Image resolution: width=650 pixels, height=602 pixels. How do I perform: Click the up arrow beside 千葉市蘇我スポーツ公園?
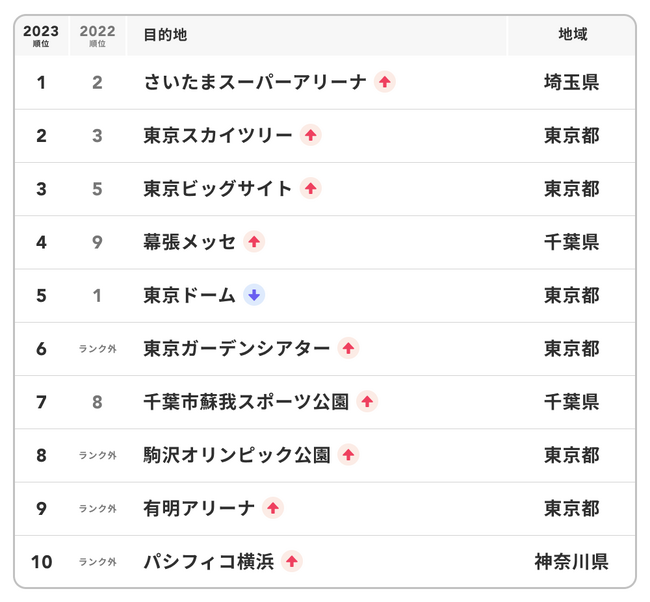tap(367, 401)
